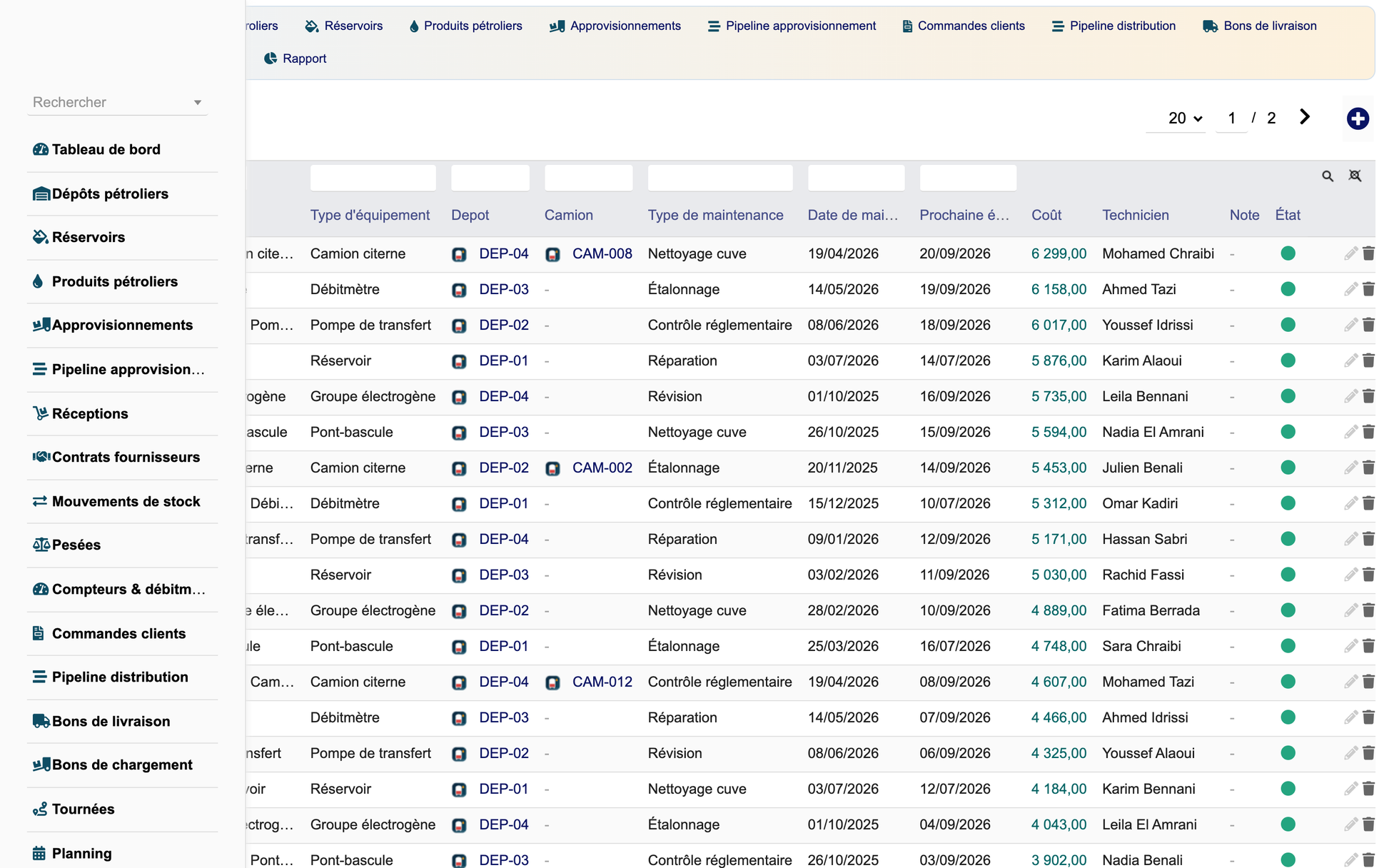Click the Pesées balance scale icon
Viewport: 1389px width, 868px height.
pos(41,545)
